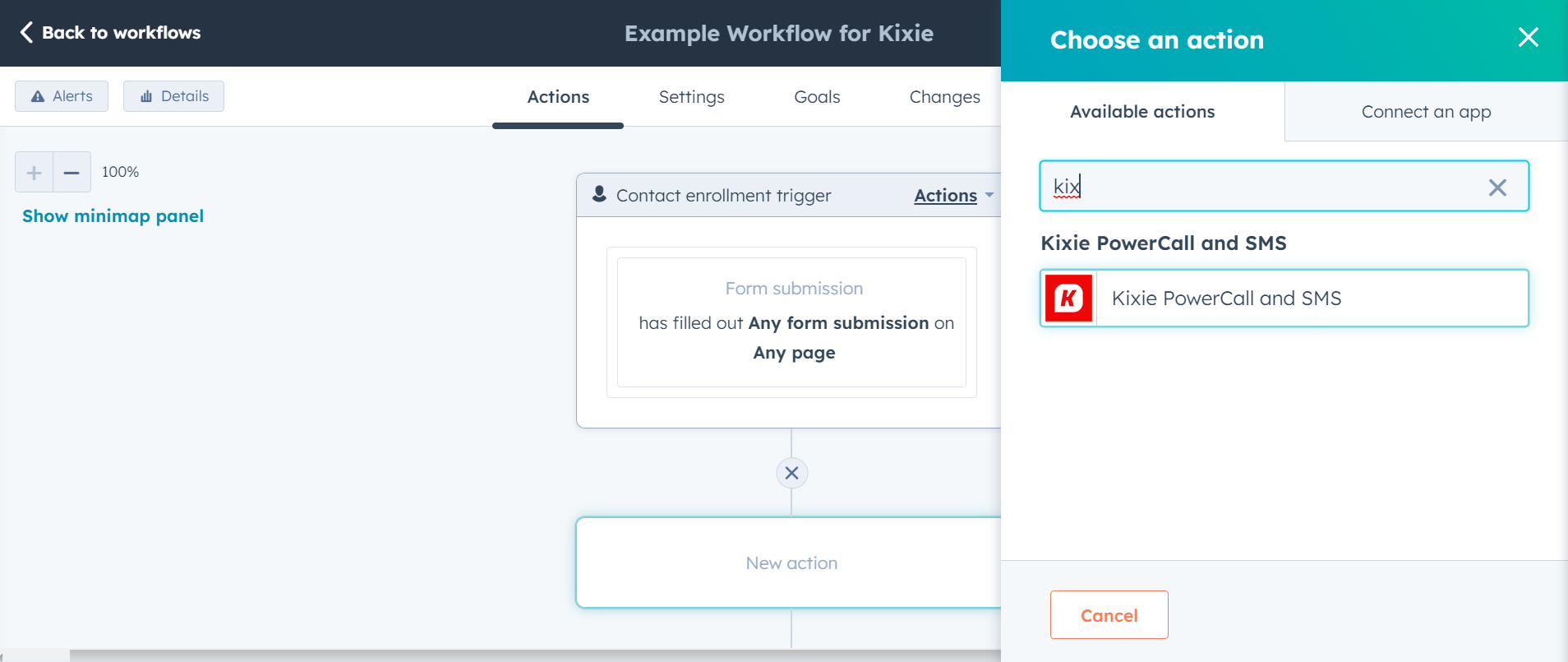Image resolution: width=1568 pixels, height=662 pixels.
Task: Switch to Connect an app tab
Action: click(x=1426, y=112)
